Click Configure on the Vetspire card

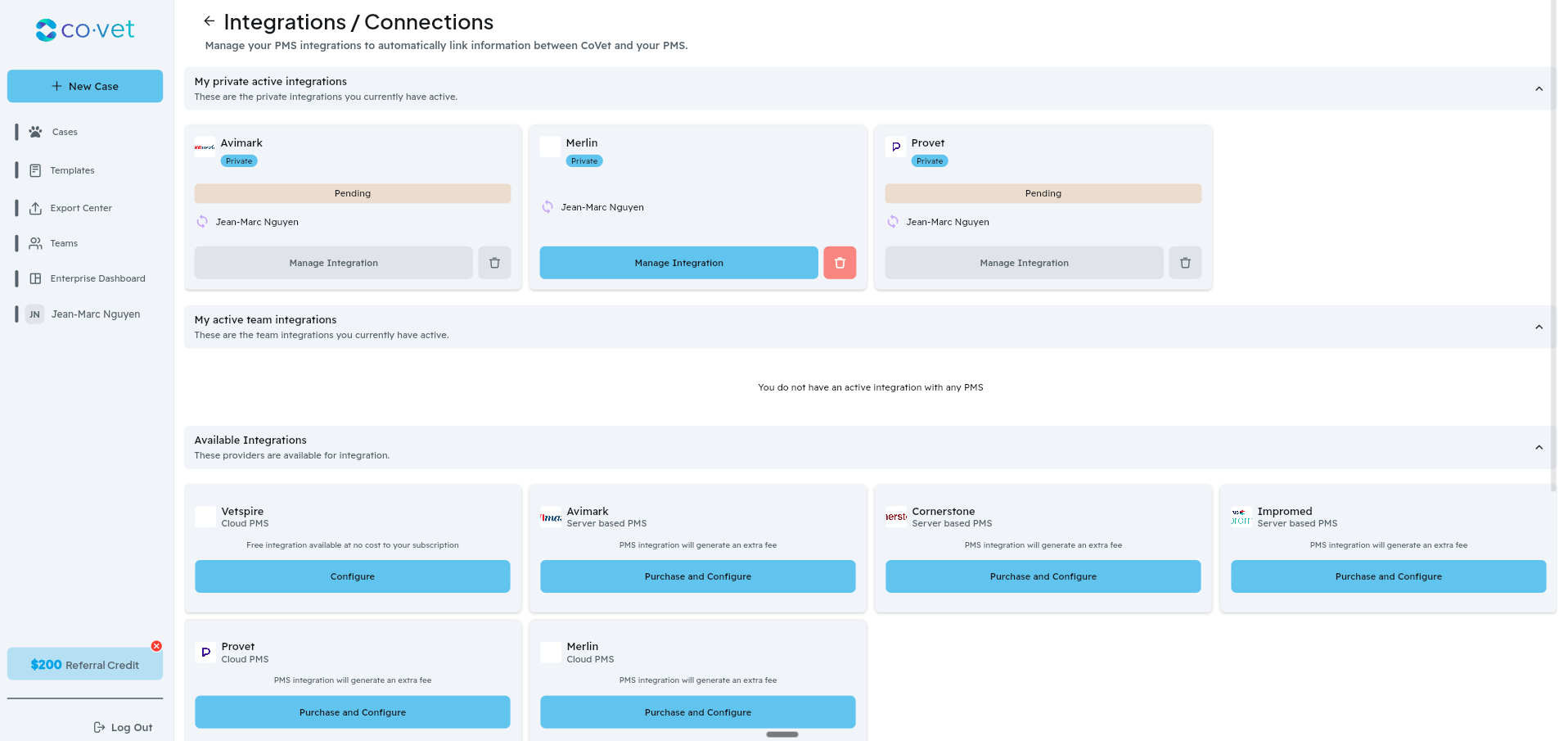pyautogui.click(x=353, y=576)
